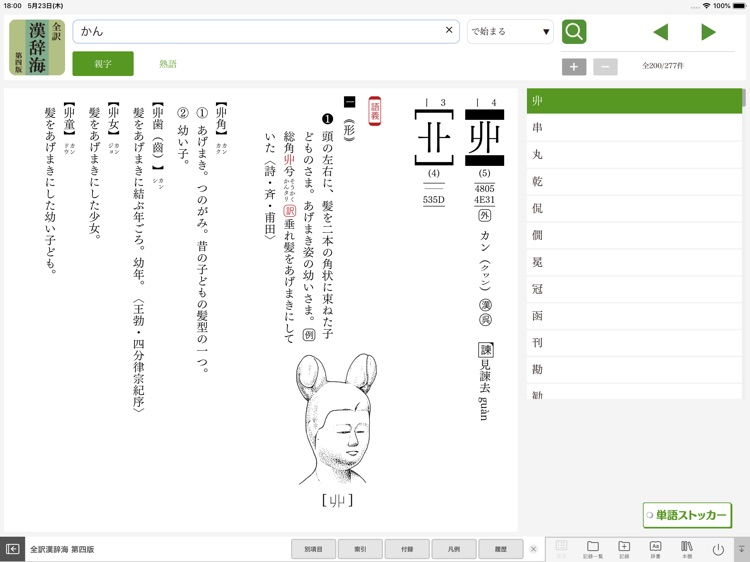Click the black minus square marker
This screenshot has height=562, width=750.
pyautogui.click(x=350, y=101)
